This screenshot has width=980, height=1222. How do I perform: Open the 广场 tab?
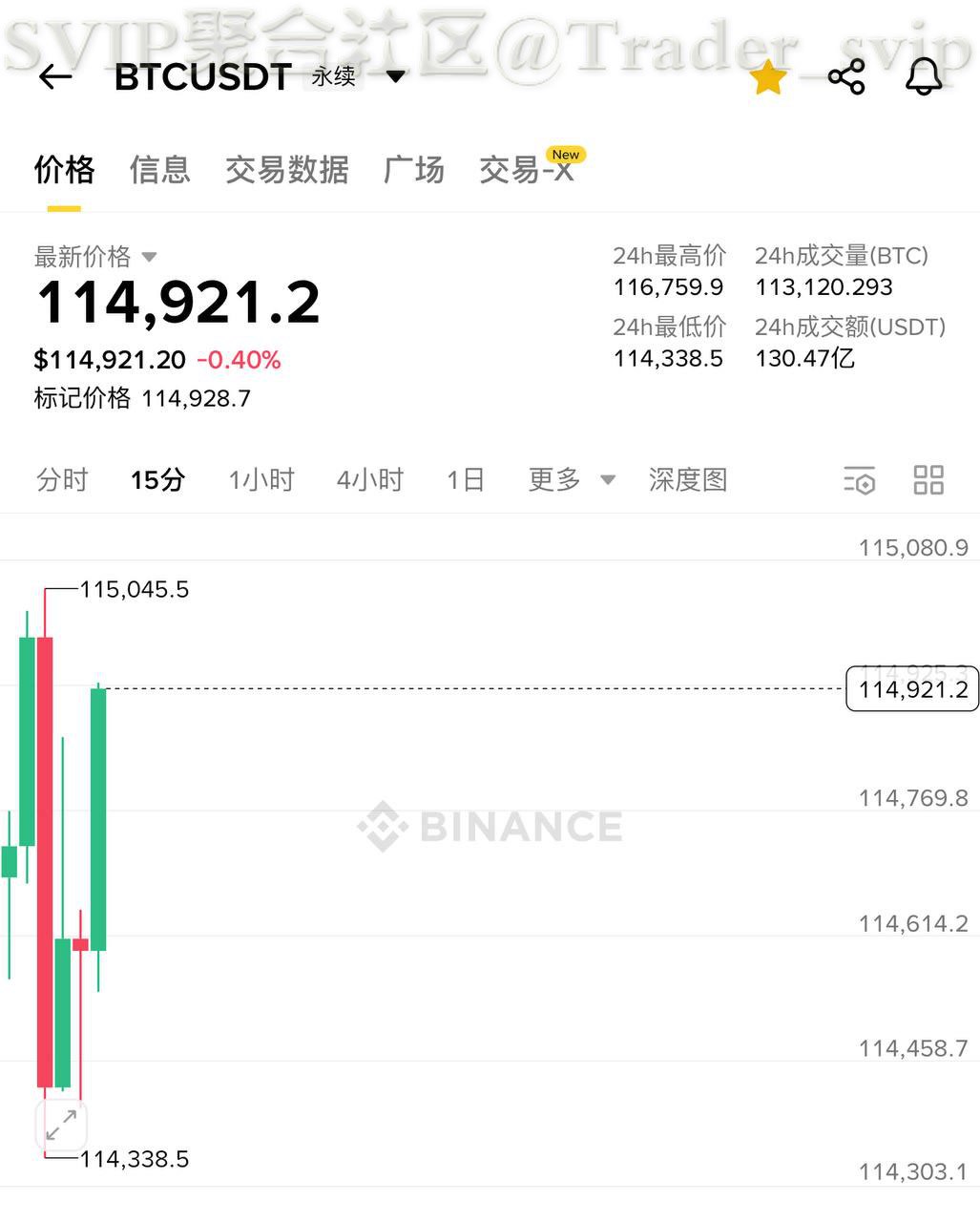pos(413,170)
